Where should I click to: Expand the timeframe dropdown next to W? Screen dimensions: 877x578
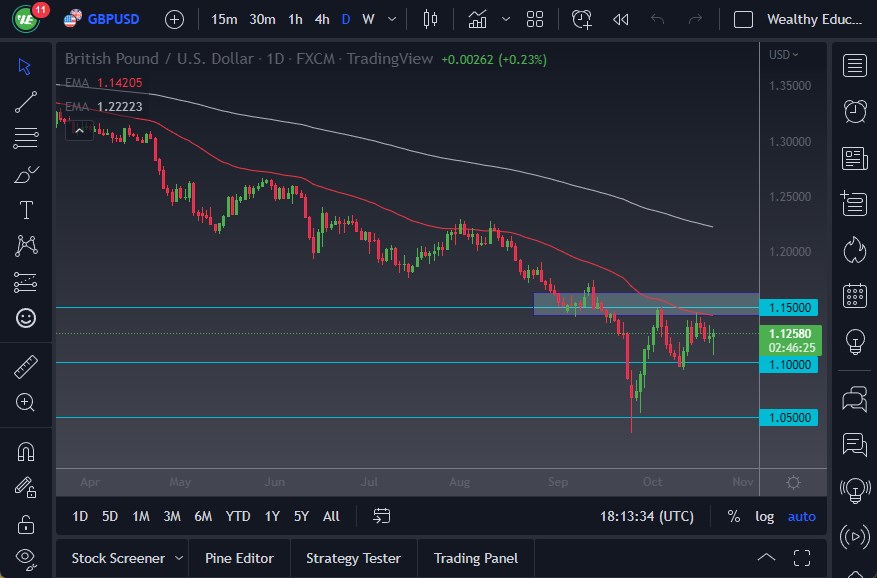coord(392,19)
